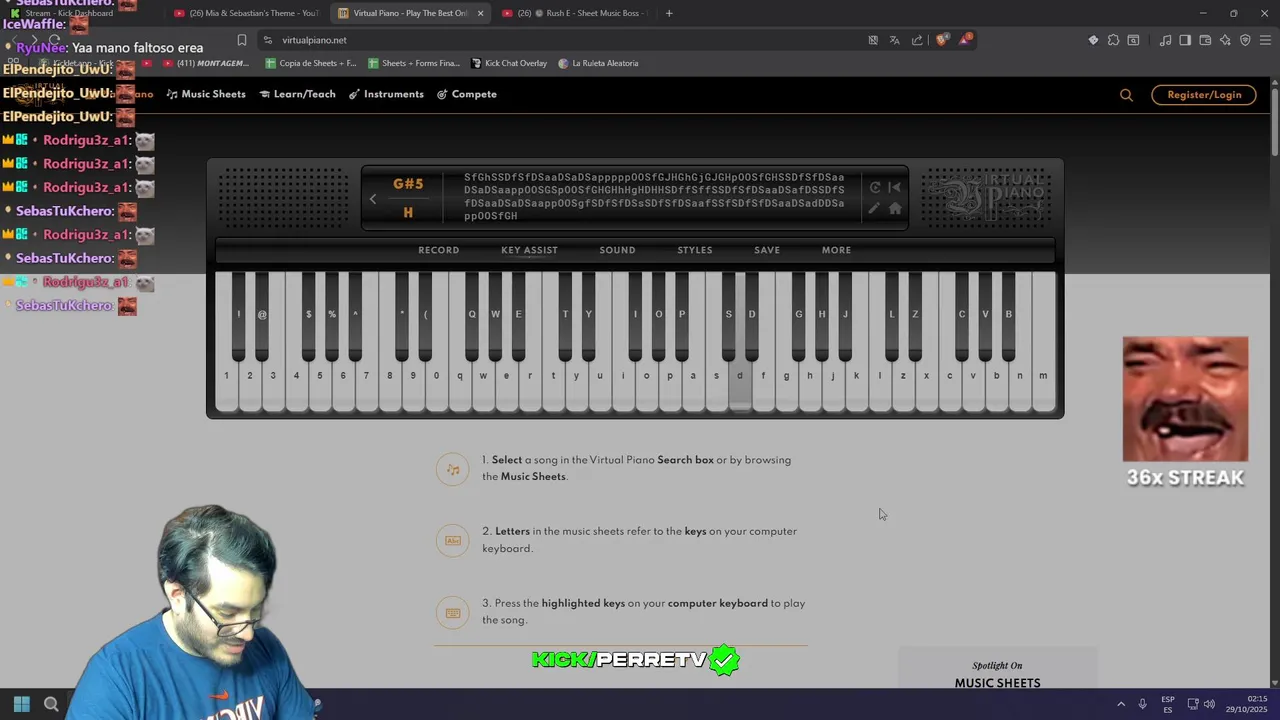1280x720 pixels.
Task: Expand the system tray hidden icons chevron
Action: click(1120, 704)
